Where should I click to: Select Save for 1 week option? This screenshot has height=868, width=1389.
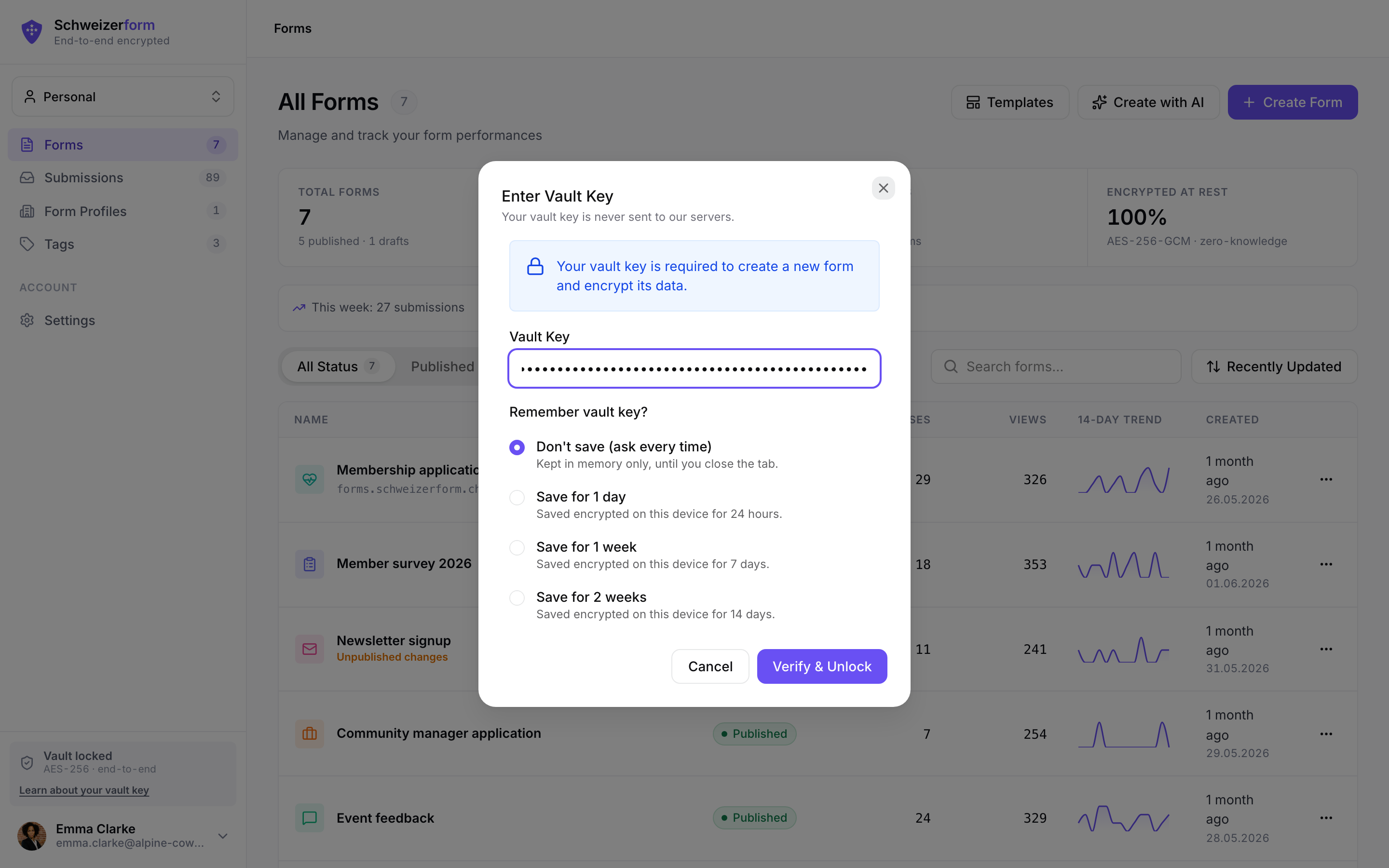coord(517,548)
